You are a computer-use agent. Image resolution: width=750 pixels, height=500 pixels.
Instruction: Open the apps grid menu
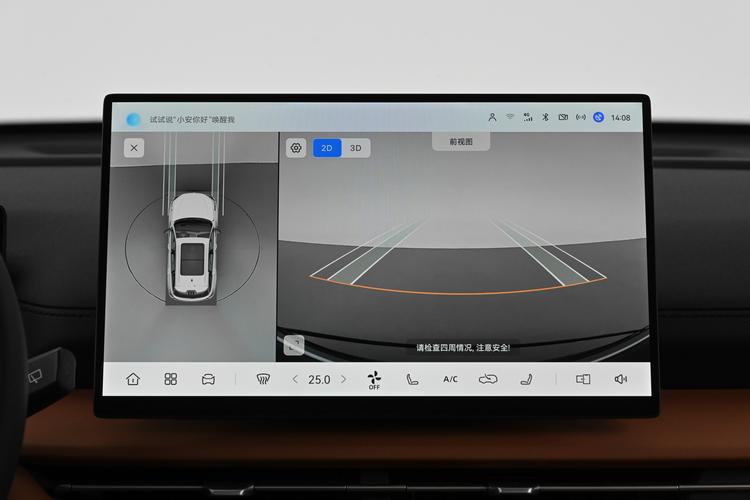click(171, 379)
